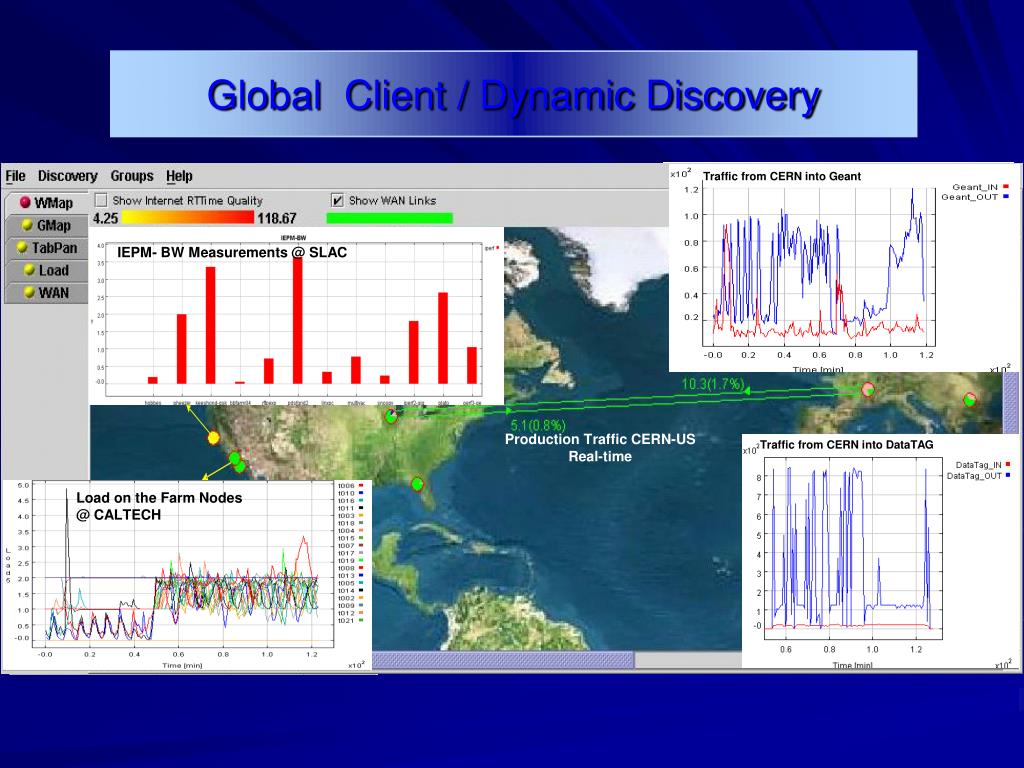The width and height of the screenshot is (1024, 768).
Task: Click the red ball icon beside WMap
Action: pos(25,202)
